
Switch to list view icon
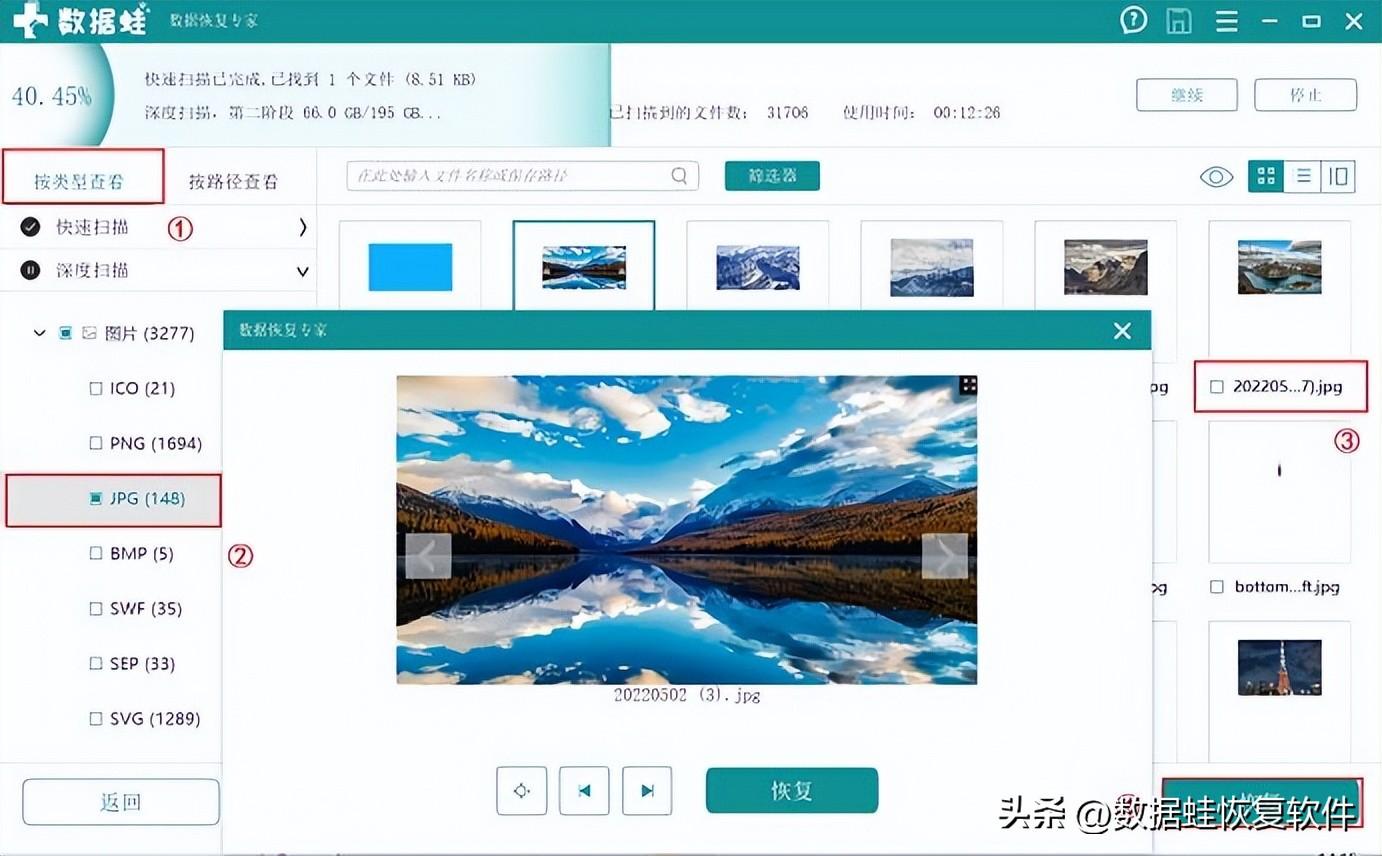(x=1303, y=175)
